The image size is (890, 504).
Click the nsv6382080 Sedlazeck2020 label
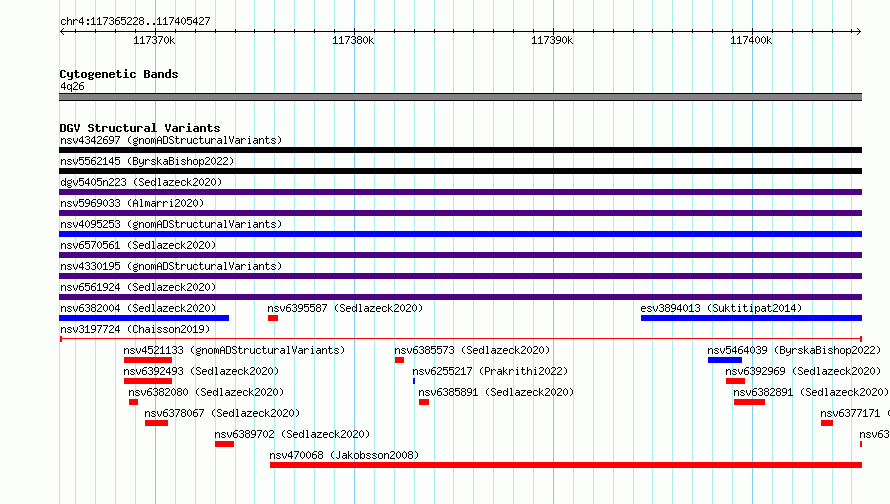(x=206, y=392)
